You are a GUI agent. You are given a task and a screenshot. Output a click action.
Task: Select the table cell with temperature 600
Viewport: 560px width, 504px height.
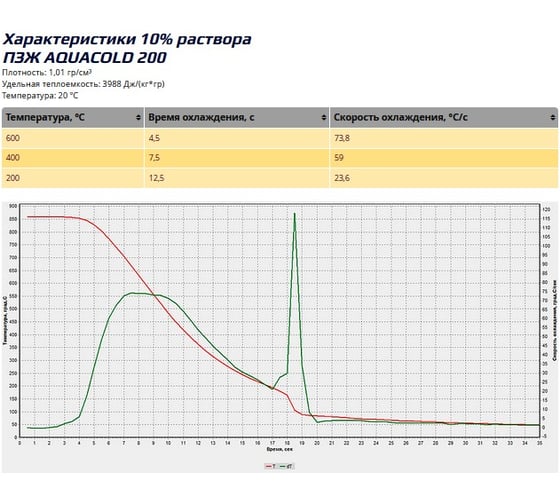73,138
